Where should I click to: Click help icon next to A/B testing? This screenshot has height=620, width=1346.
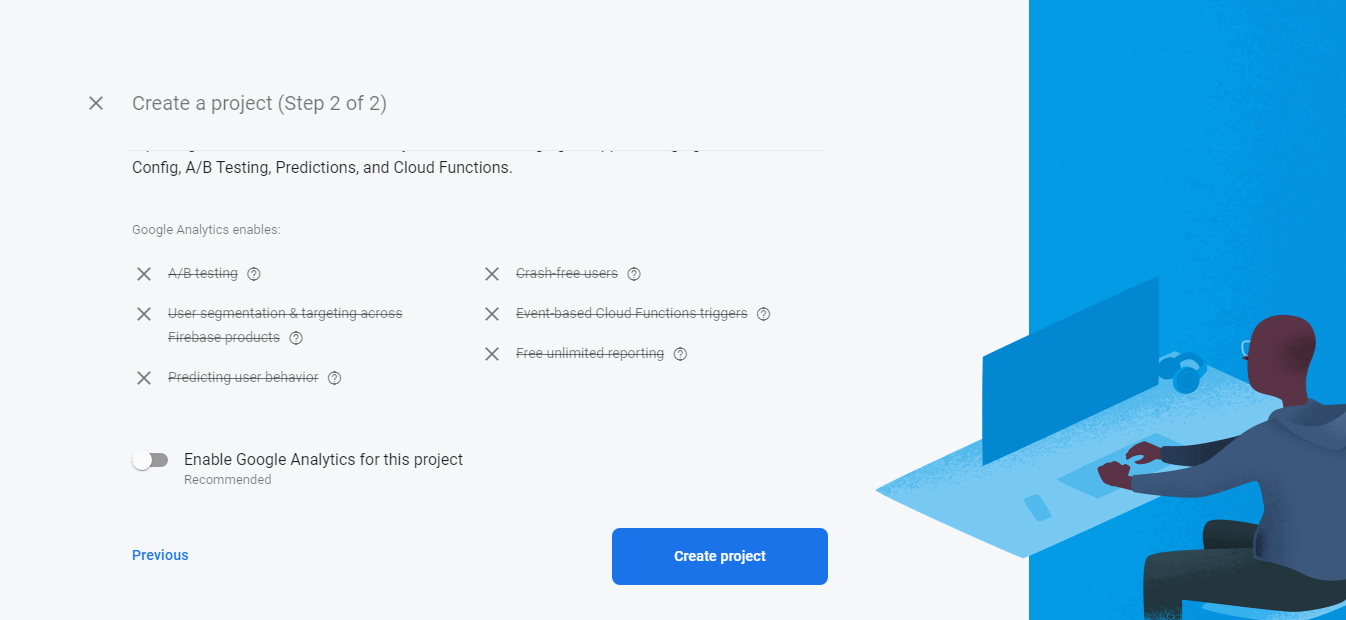(x=254, y=274)
